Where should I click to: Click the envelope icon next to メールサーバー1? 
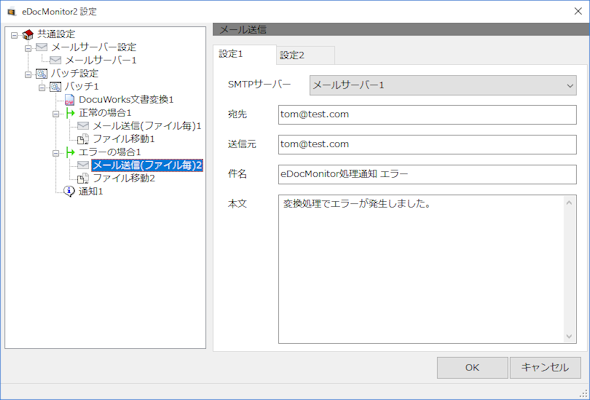pos(55,60)
